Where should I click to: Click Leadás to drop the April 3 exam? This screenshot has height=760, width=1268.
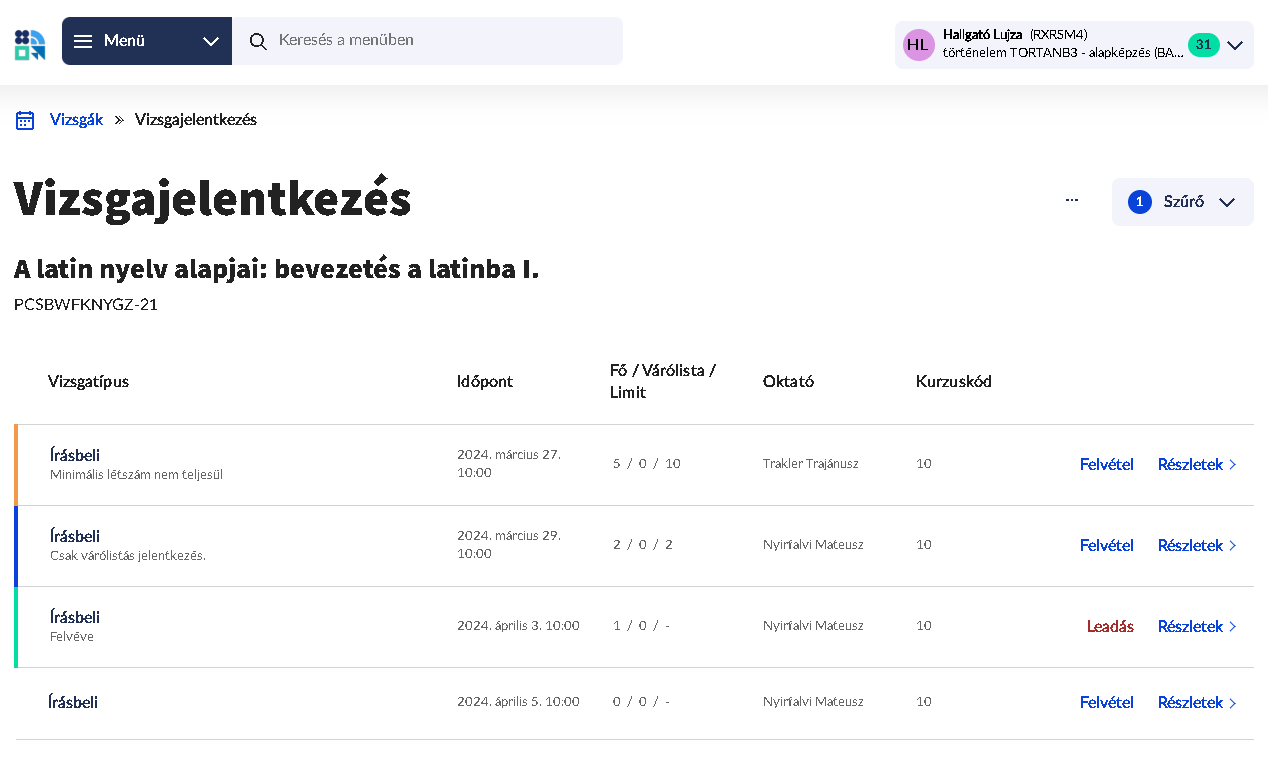tap(1110, 625)
